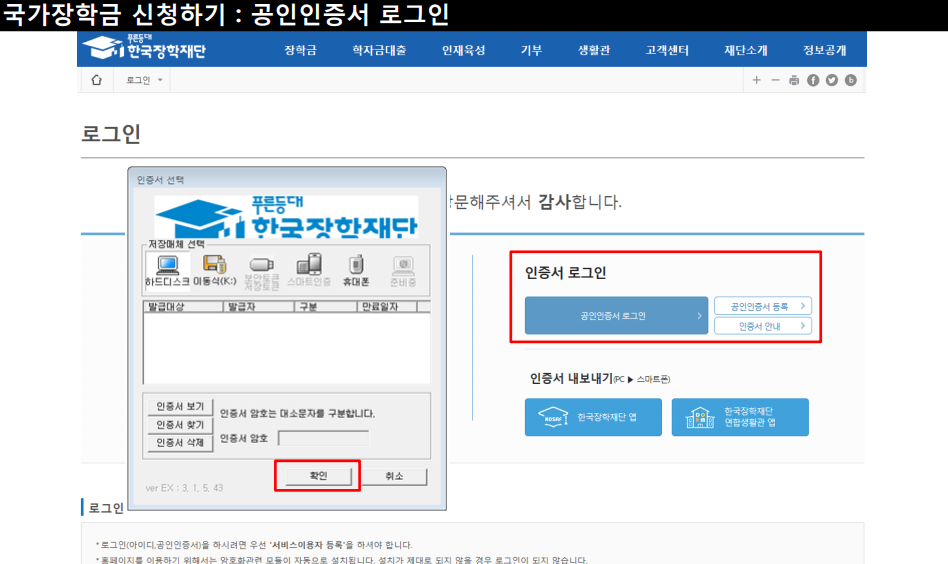Open the 학자금대출 menu
This screenshot has height=564, width=948.
point(379,50)
